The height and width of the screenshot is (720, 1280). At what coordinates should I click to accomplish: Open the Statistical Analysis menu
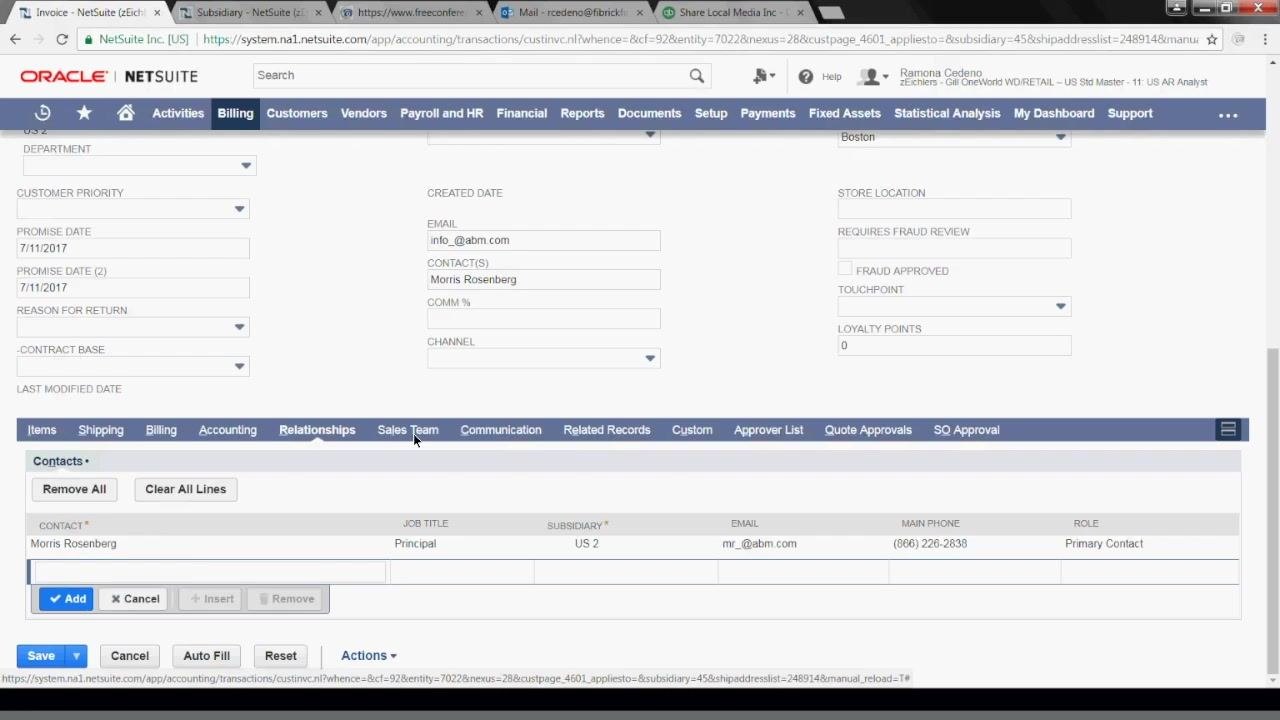947,113
